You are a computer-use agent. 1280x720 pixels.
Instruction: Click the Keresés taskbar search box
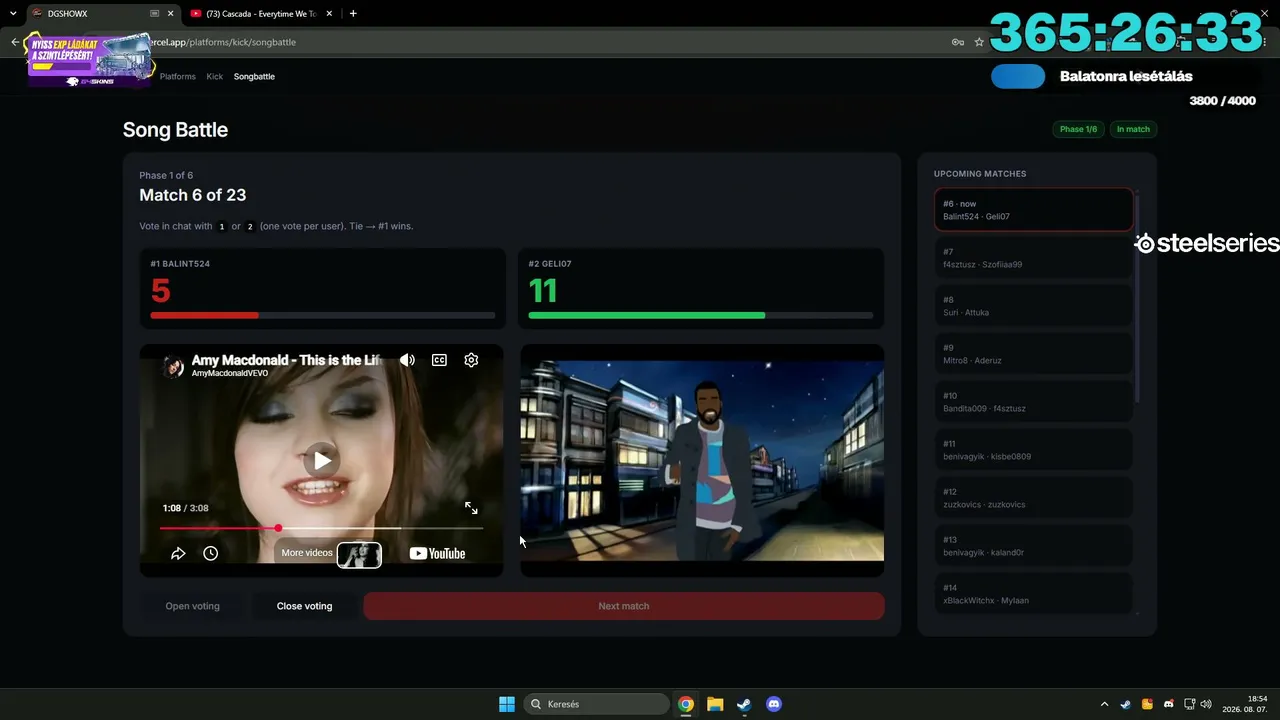(x=597, y=704)
